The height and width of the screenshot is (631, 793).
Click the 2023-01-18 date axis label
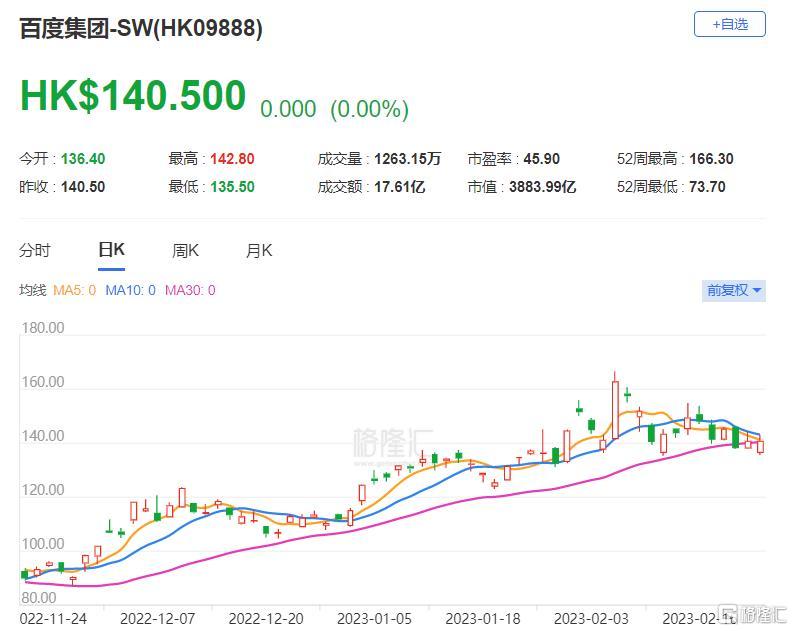[x=483, y=618]
